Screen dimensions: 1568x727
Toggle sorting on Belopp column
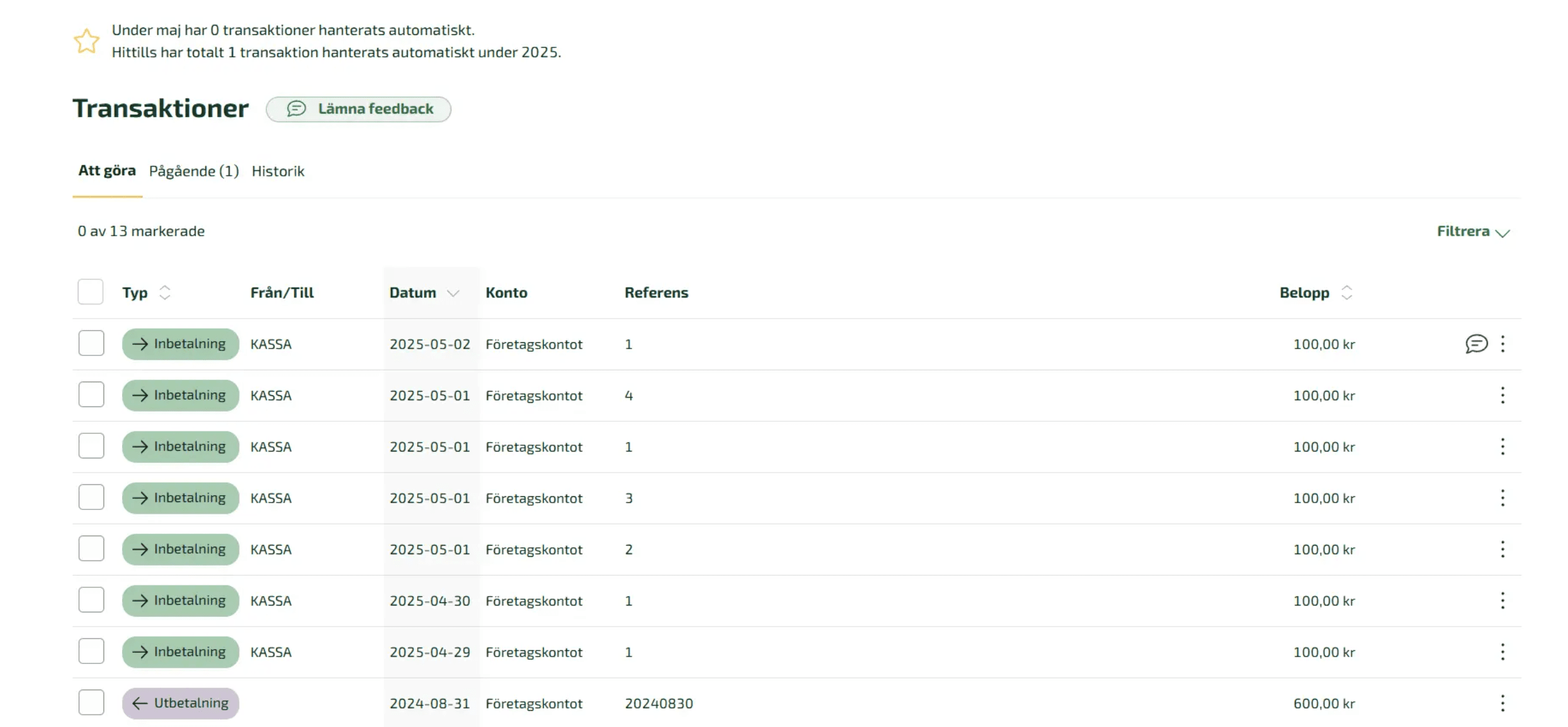click(1346, 292)
